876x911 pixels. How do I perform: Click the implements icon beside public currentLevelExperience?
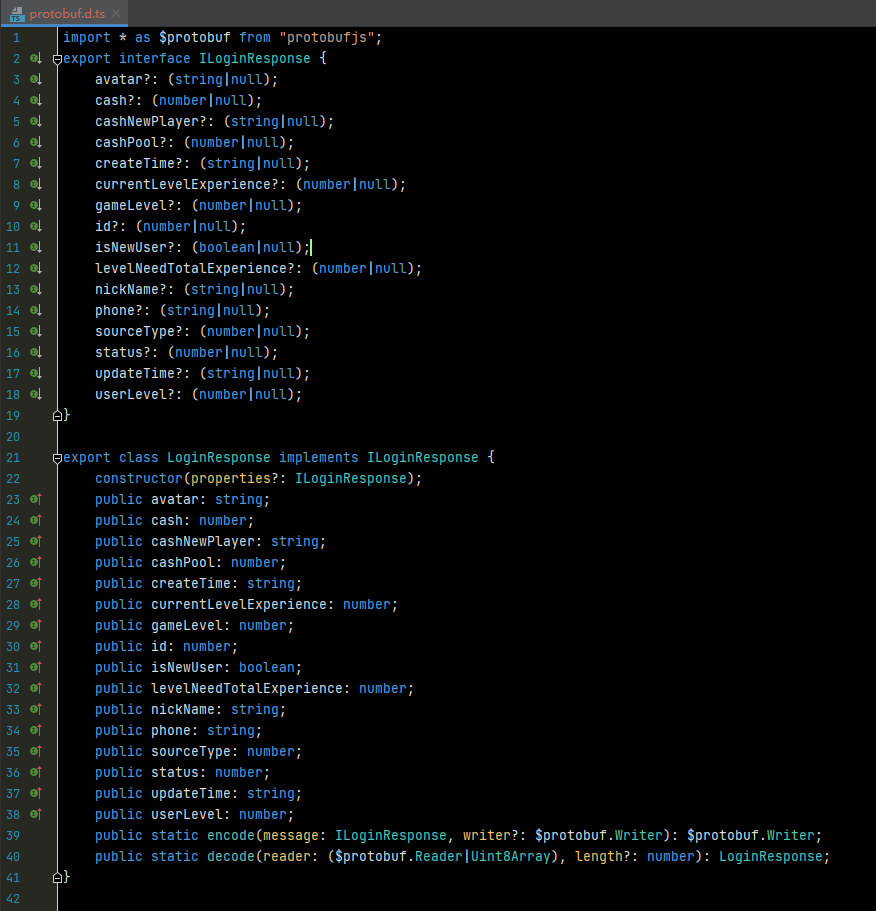click(x=35, y=604)
